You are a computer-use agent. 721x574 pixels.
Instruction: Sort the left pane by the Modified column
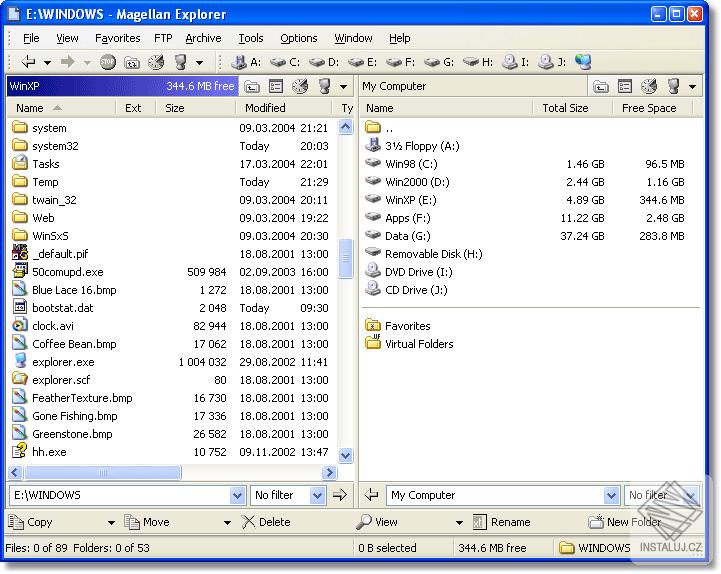pos(265,108)
